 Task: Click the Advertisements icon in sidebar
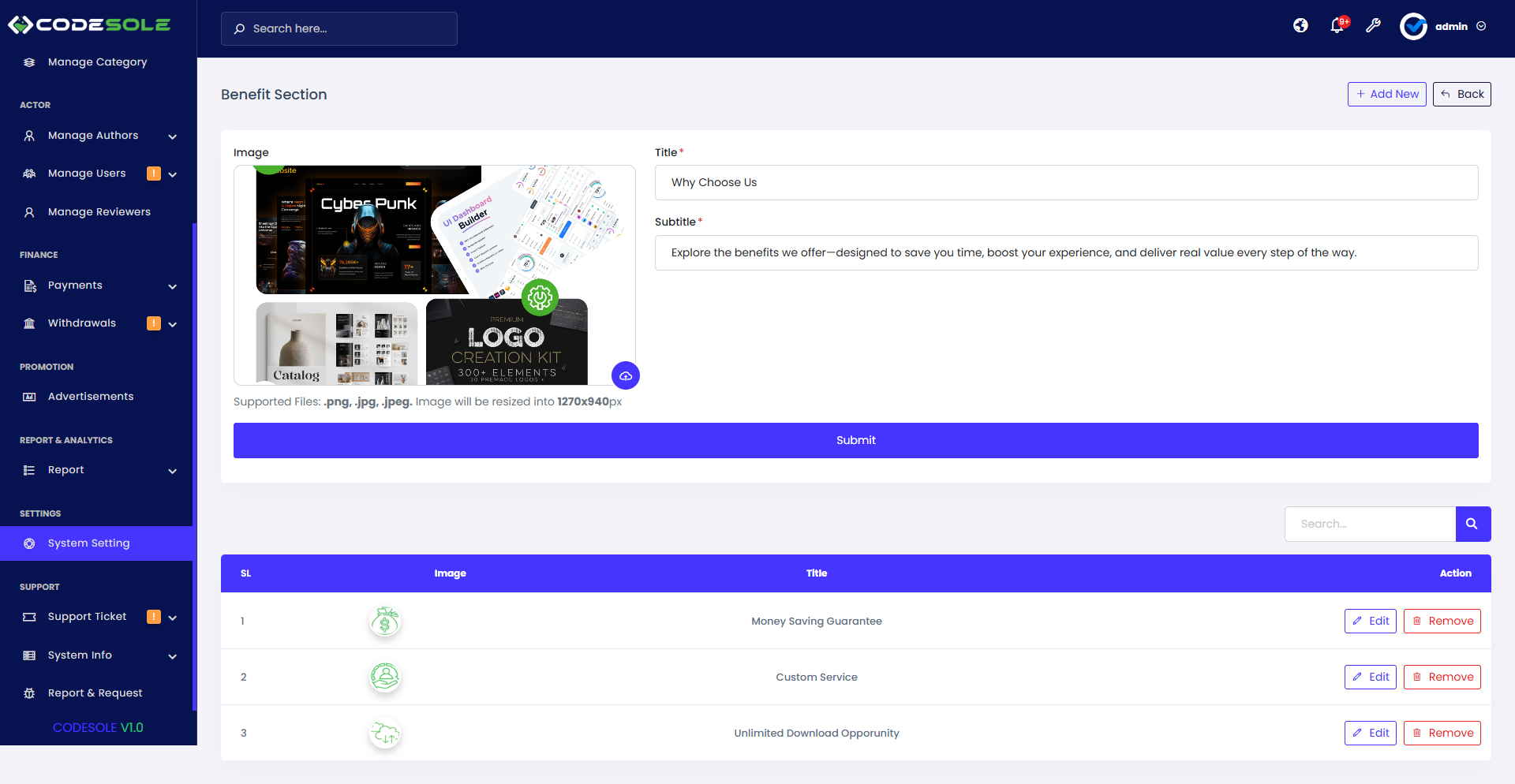tap(29, 397)
